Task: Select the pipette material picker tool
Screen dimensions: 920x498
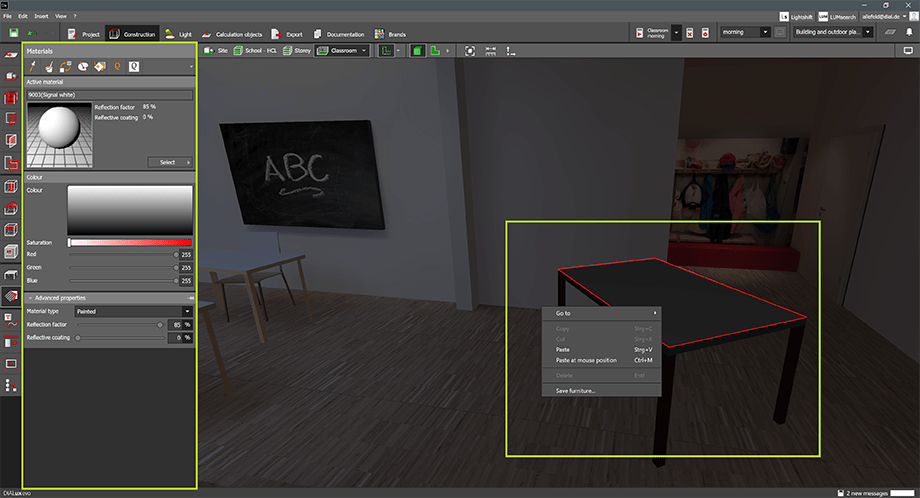Action: [x=33, y=67]
